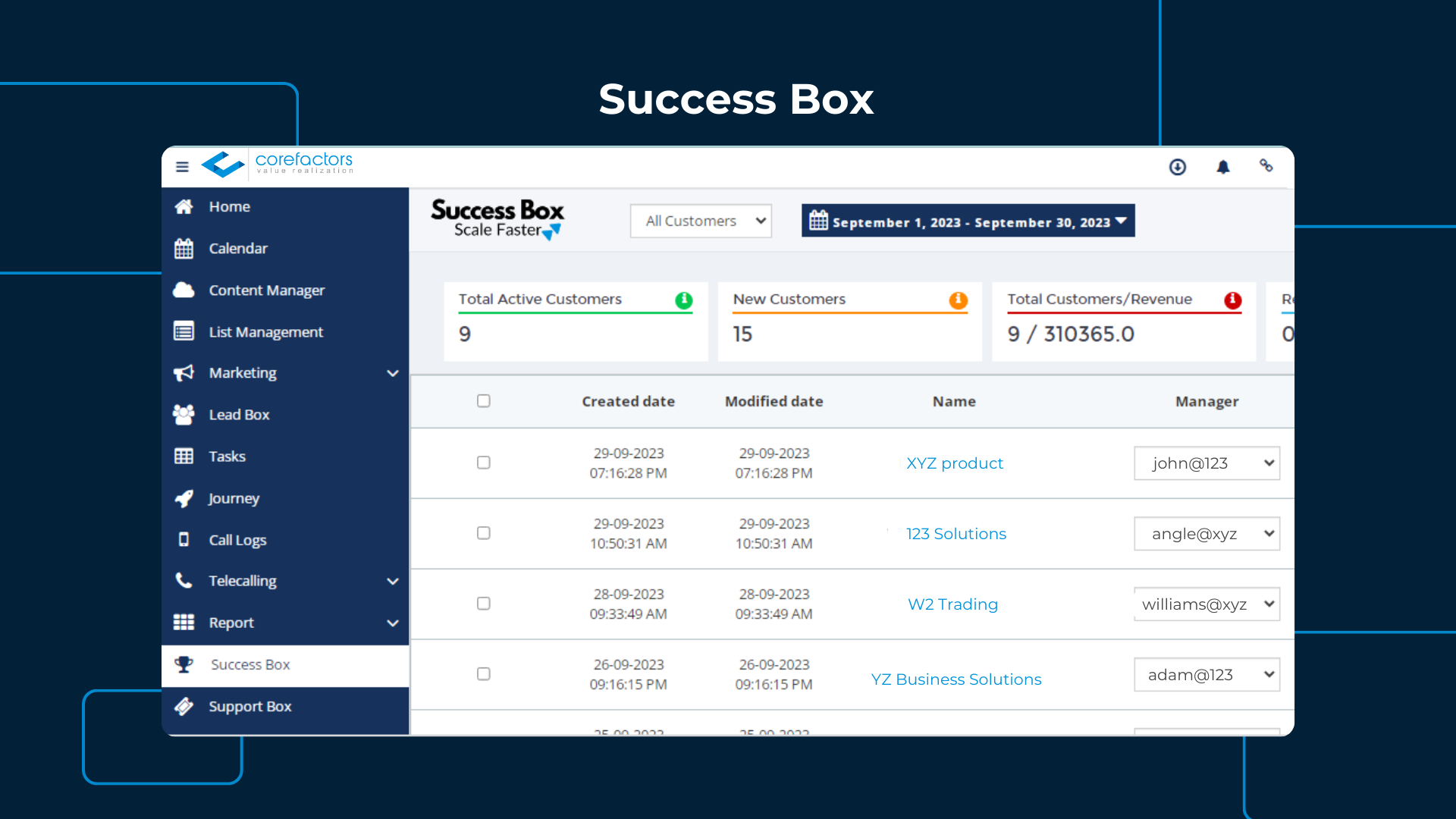Open the john@123 manager dropdown
Image resolution: width=1456 pixels, height=819 pixels.
(x=1207, y=463)
